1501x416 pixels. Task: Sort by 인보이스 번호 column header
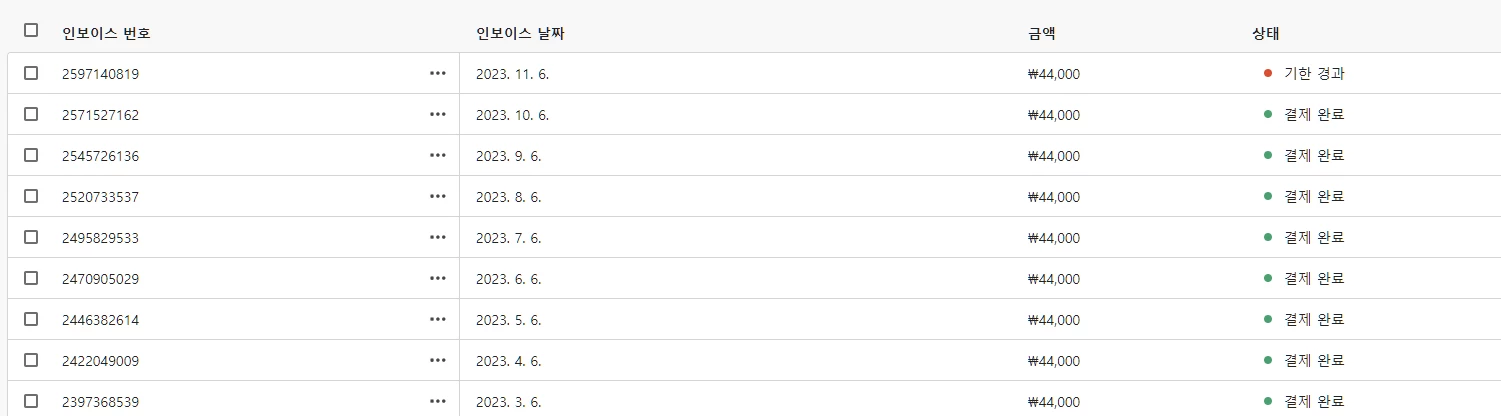pos(106,33)
